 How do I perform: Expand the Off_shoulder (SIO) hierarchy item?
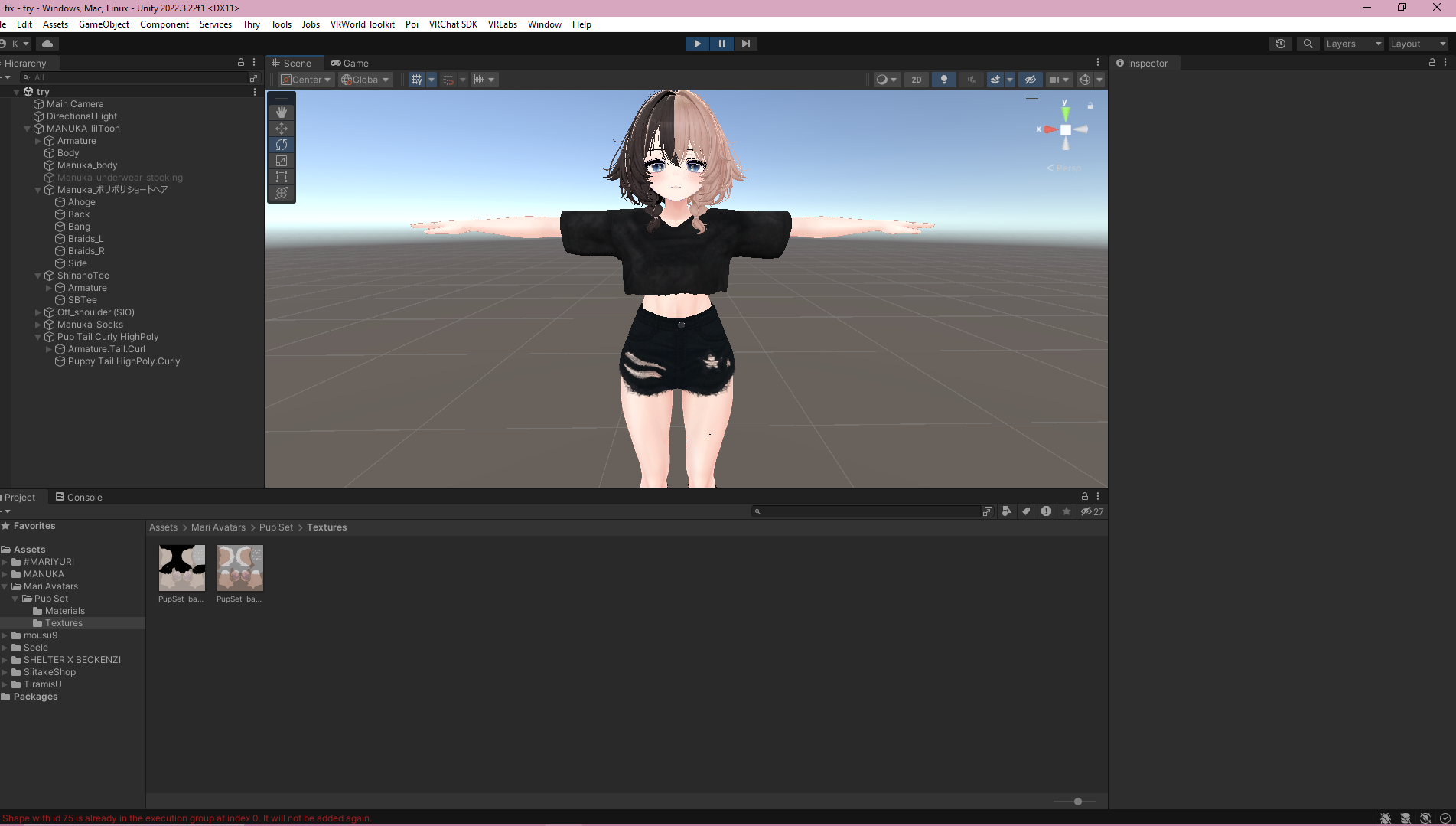(38, 312)
